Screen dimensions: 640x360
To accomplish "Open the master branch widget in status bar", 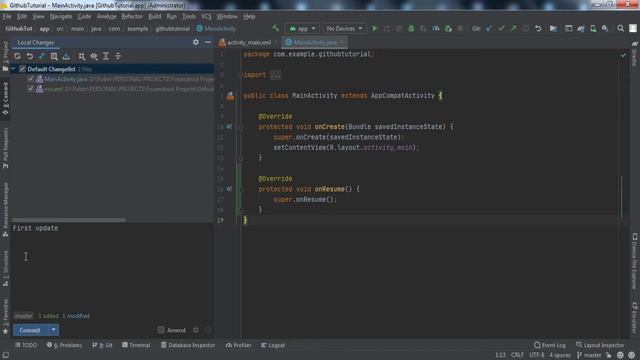I will [x=589, y=355].
